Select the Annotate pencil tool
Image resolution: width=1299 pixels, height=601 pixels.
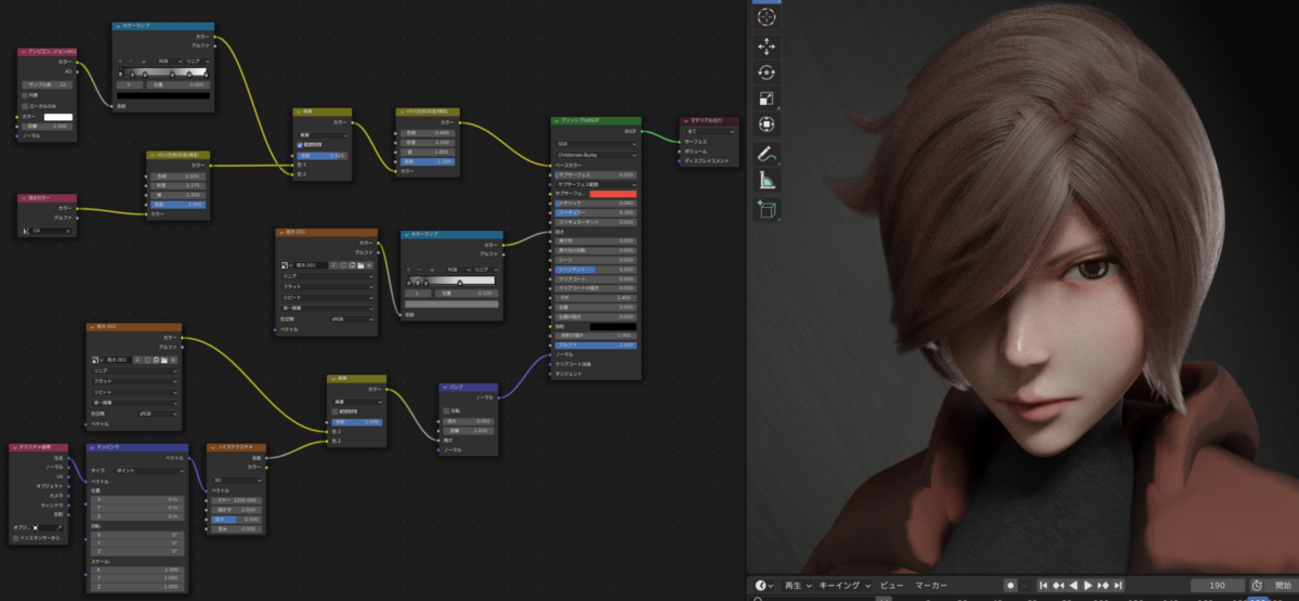coord(766,154)
